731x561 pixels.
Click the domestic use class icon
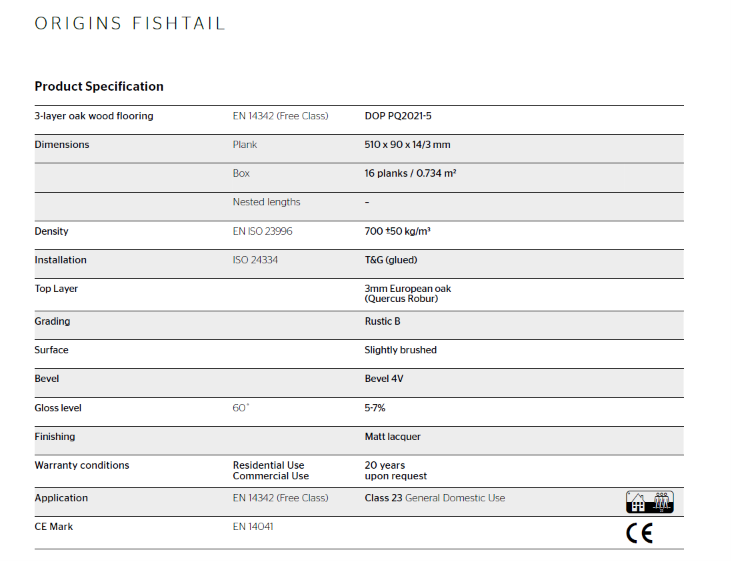point(650,502)
